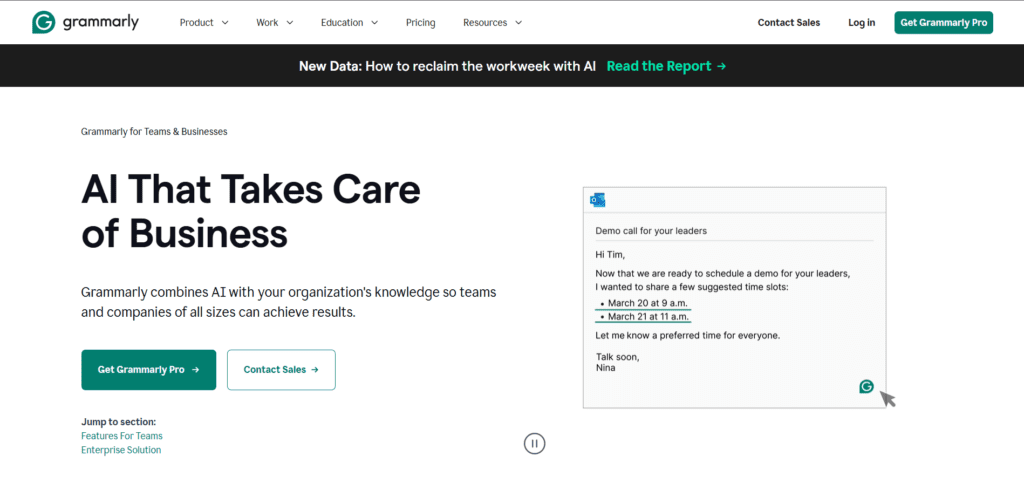Image resolution: width=1024 pixels, height=490 pixels.
Task: Open the Product menu
Action: click(x=204, y=23)
